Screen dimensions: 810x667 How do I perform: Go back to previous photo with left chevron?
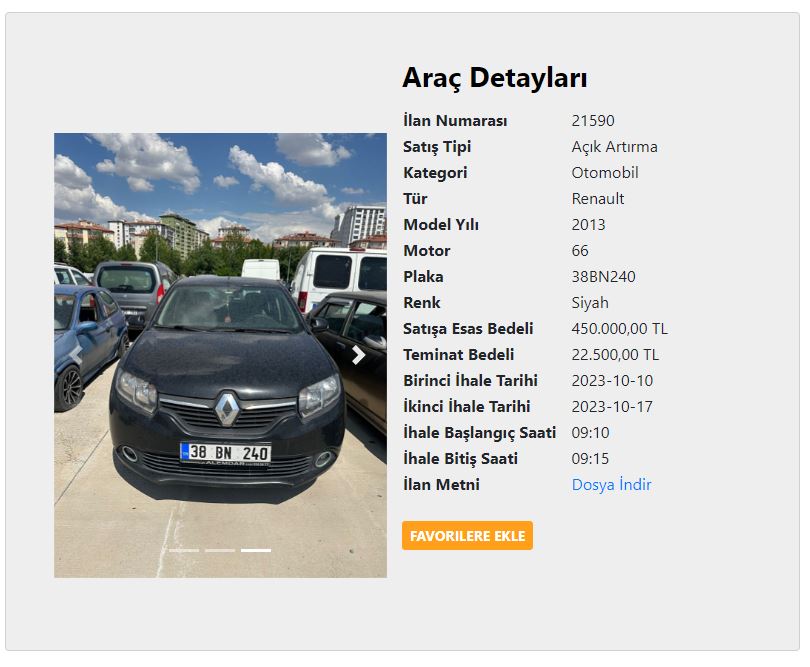76,355
